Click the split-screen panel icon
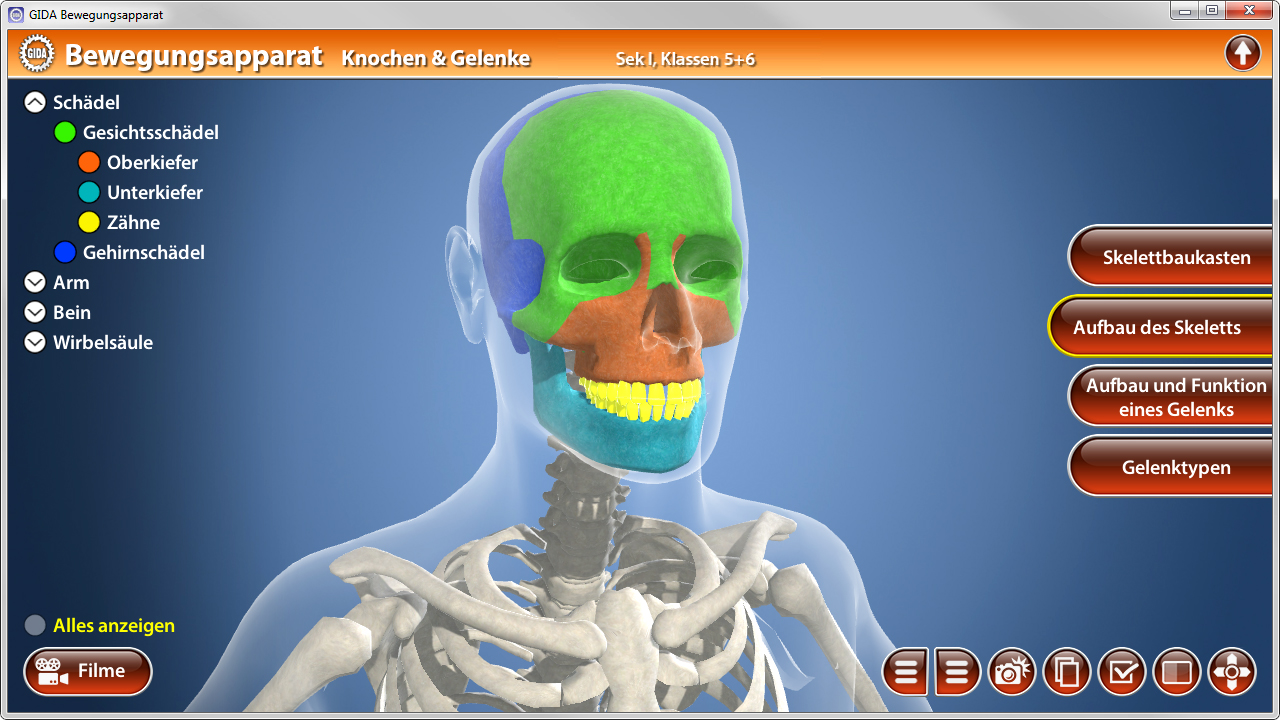 [x=1177, y=672]
